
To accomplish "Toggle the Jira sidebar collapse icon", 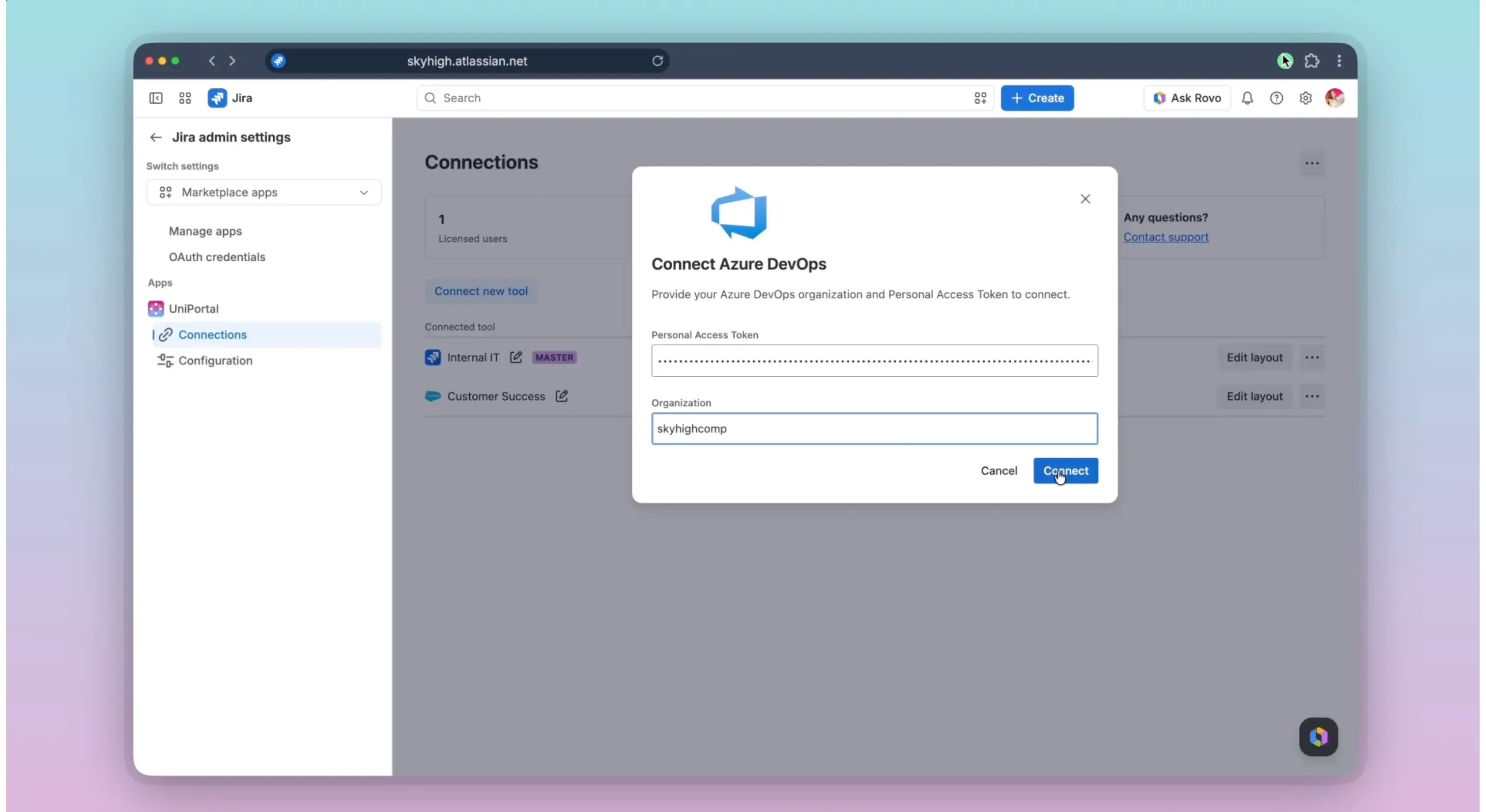I will point(156,98).
